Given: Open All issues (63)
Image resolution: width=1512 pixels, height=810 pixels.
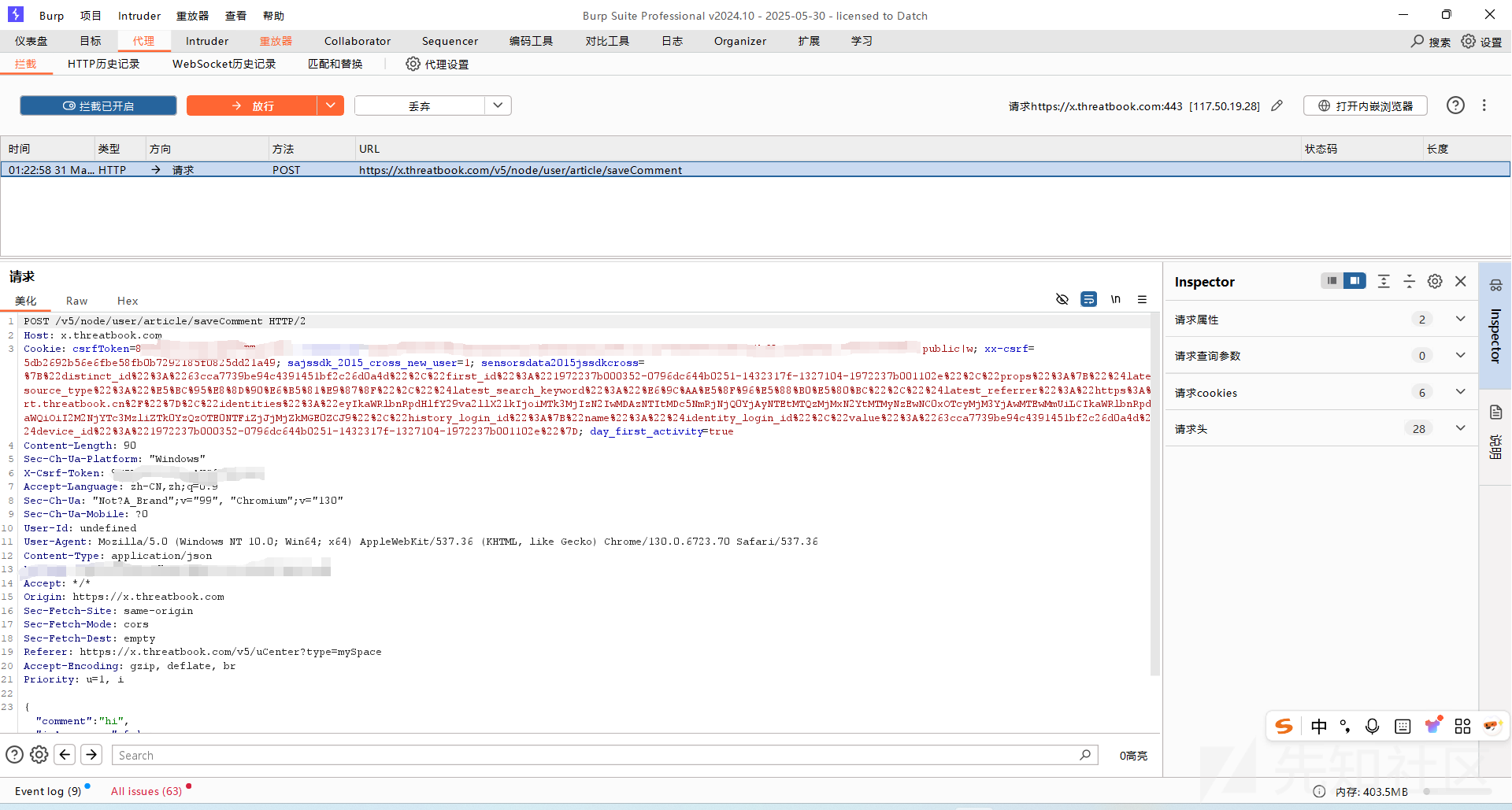Looking at the screenshot, I should [146, 791].
